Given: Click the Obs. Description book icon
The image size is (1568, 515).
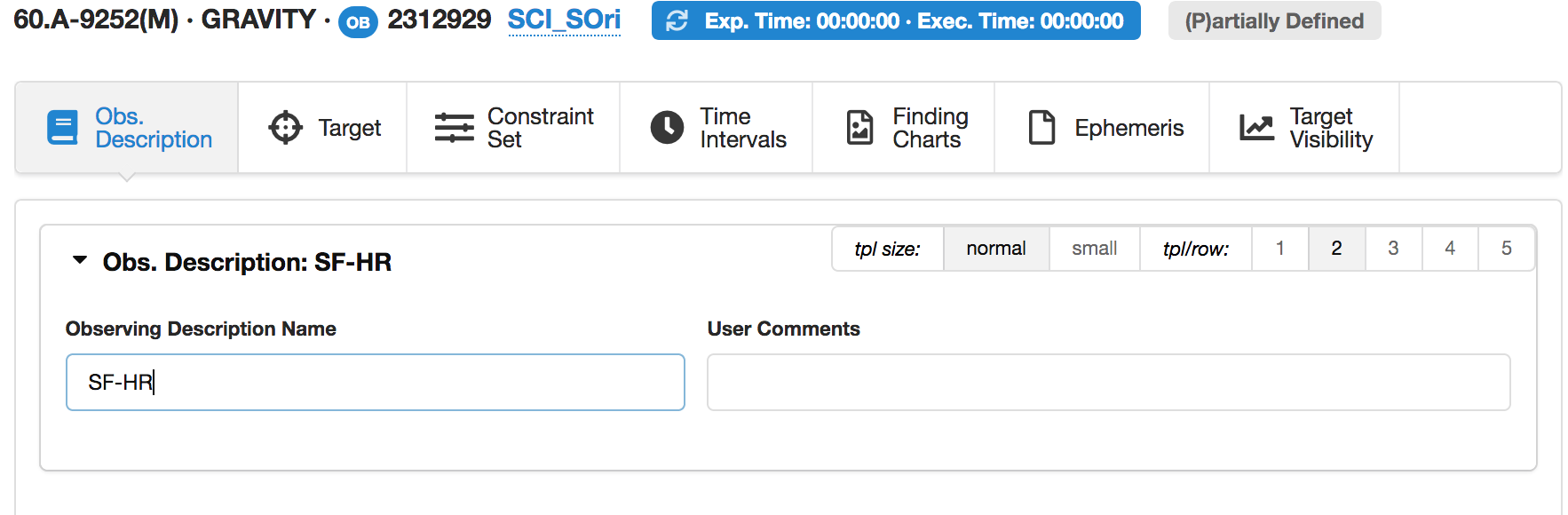Looking at the screenshot, I should tap(62, 128).
